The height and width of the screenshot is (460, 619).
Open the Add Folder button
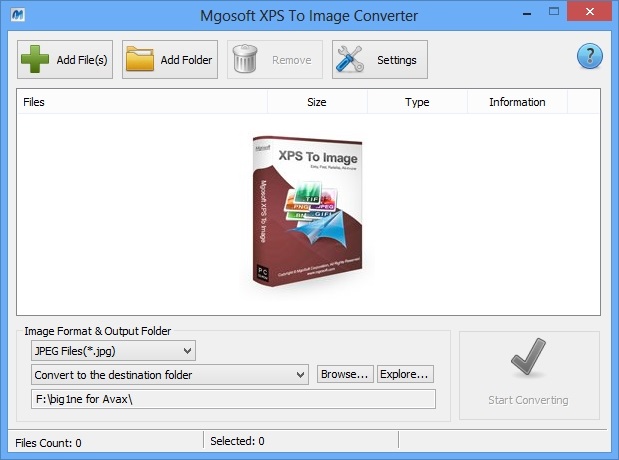point(170,60)
